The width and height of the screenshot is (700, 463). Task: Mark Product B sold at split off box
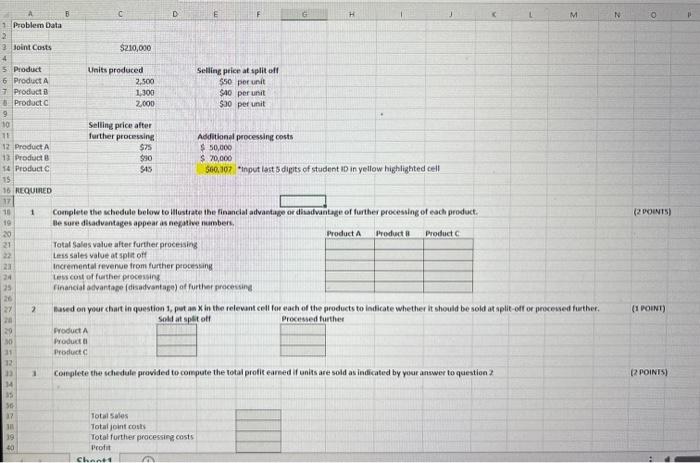176,341
